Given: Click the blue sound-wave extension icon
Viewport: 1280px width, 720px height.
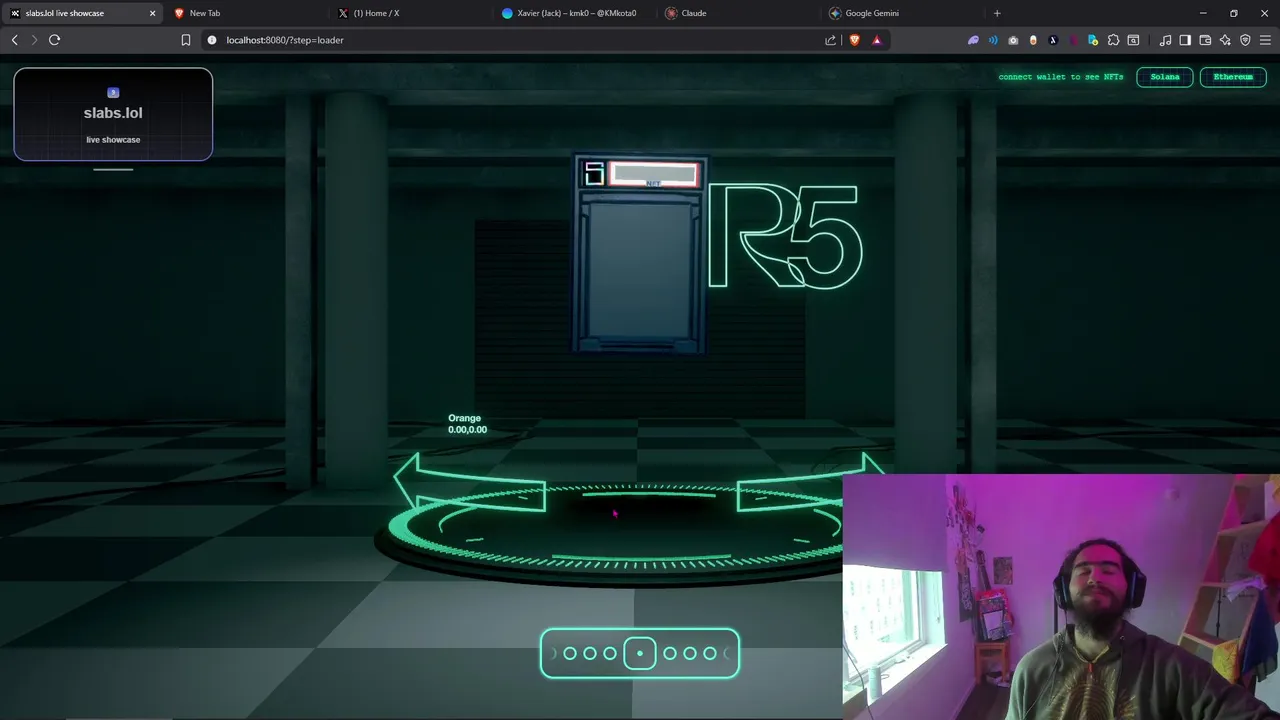Looking at the screenshot, I should click(x=993, y=40).
